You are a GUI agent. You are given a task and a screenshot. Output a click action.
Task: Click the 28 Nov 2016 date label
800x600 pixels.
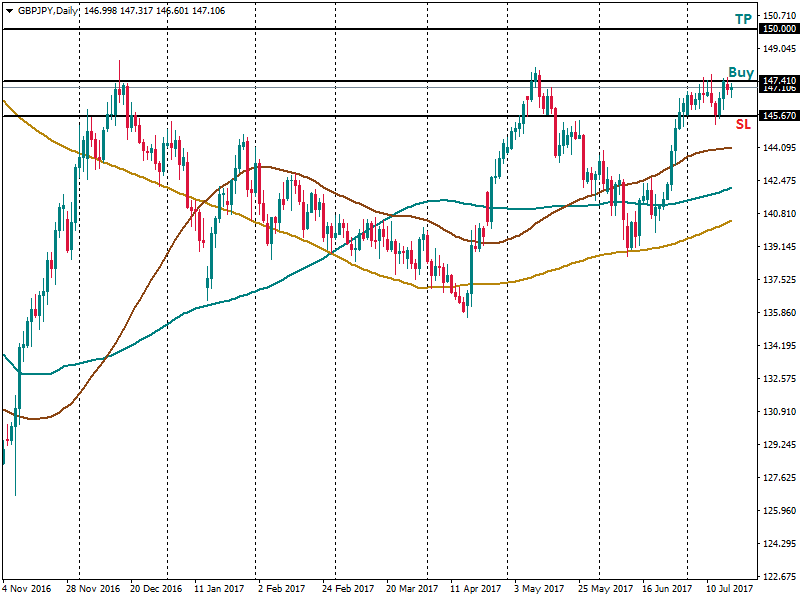pyautogui.click(x=93, y=589)
